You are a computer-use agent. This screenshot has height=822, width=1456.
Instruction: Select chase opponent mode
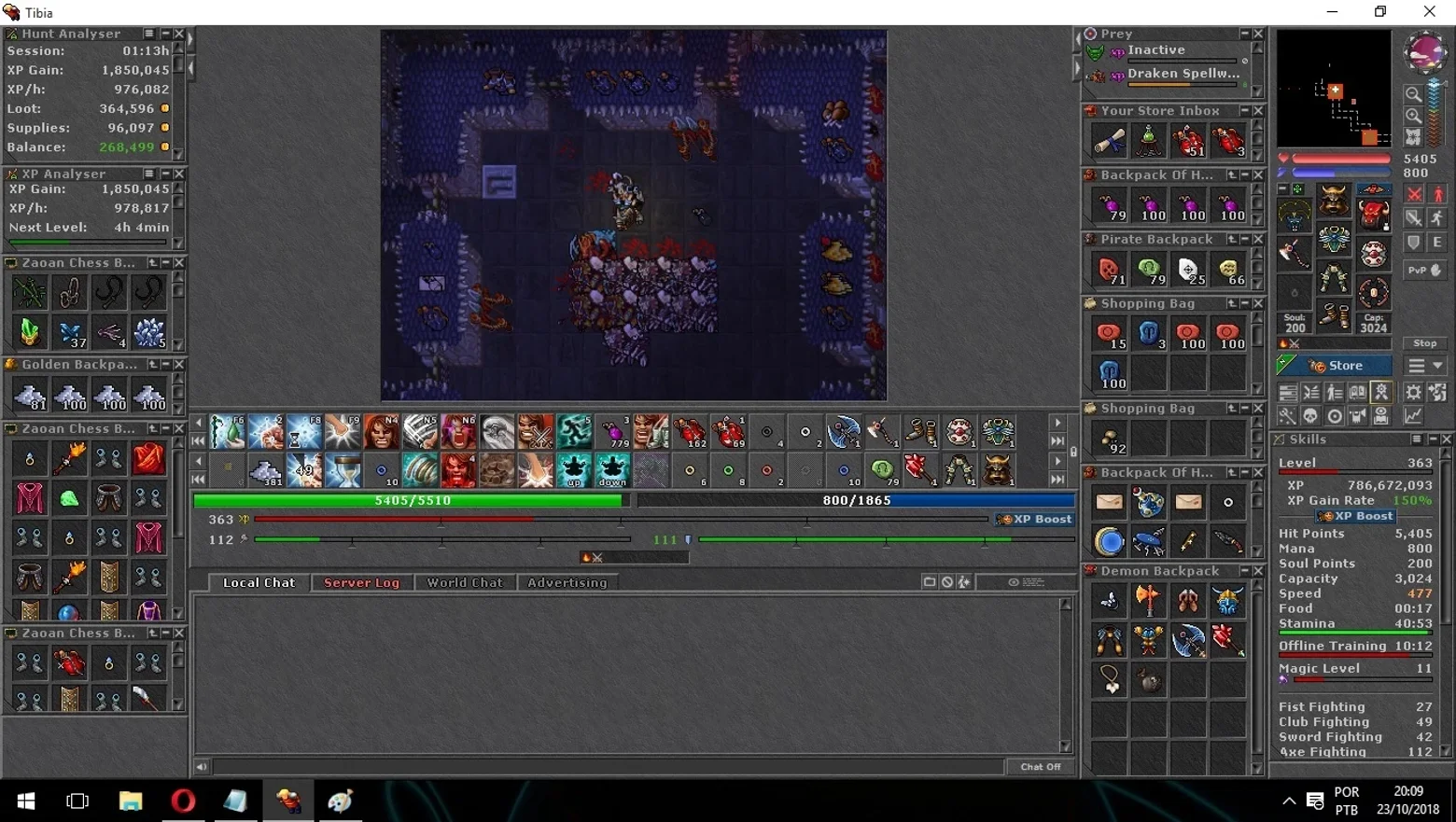click(x=1437, y=218)
